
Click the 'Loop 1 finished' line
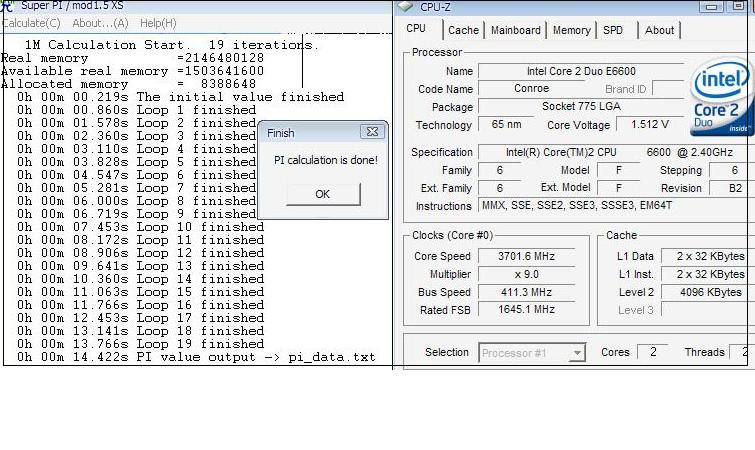click(x=137, y=110)
